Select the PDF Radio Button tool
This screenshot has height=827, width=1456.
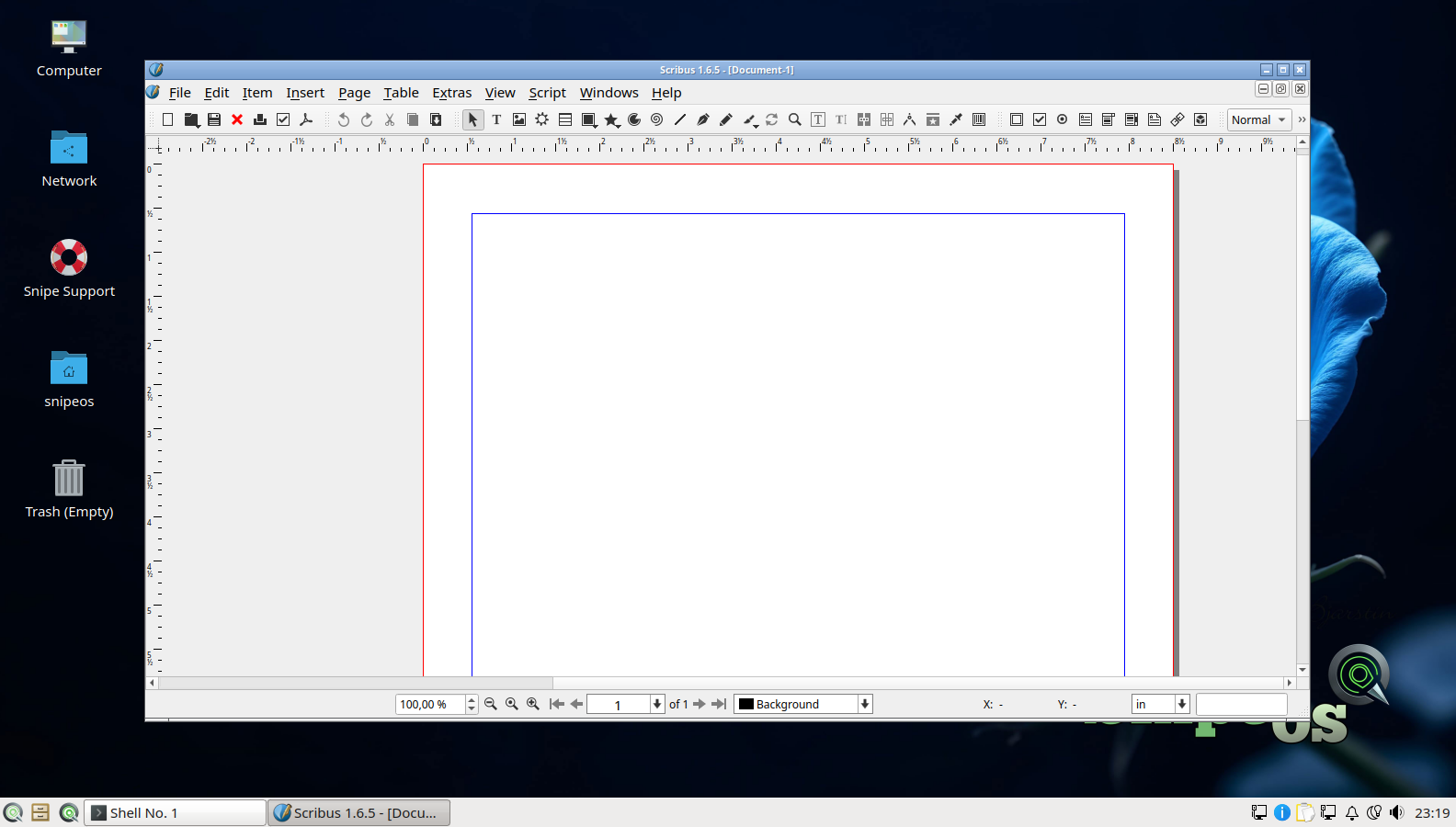pos(1063,119)
